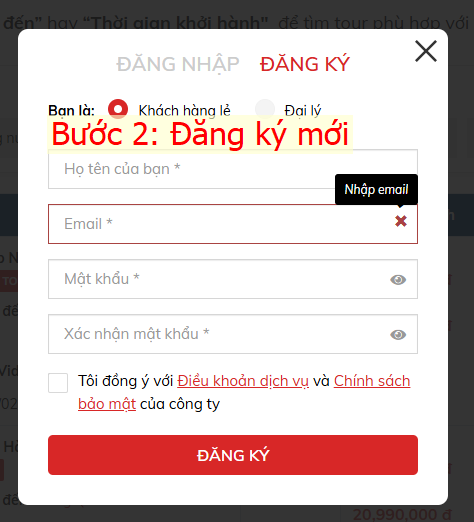Viewport: 474px width, 522px height.
Task: Show password with Mật khẩu eye icon
Action: (x=398, y=280)
